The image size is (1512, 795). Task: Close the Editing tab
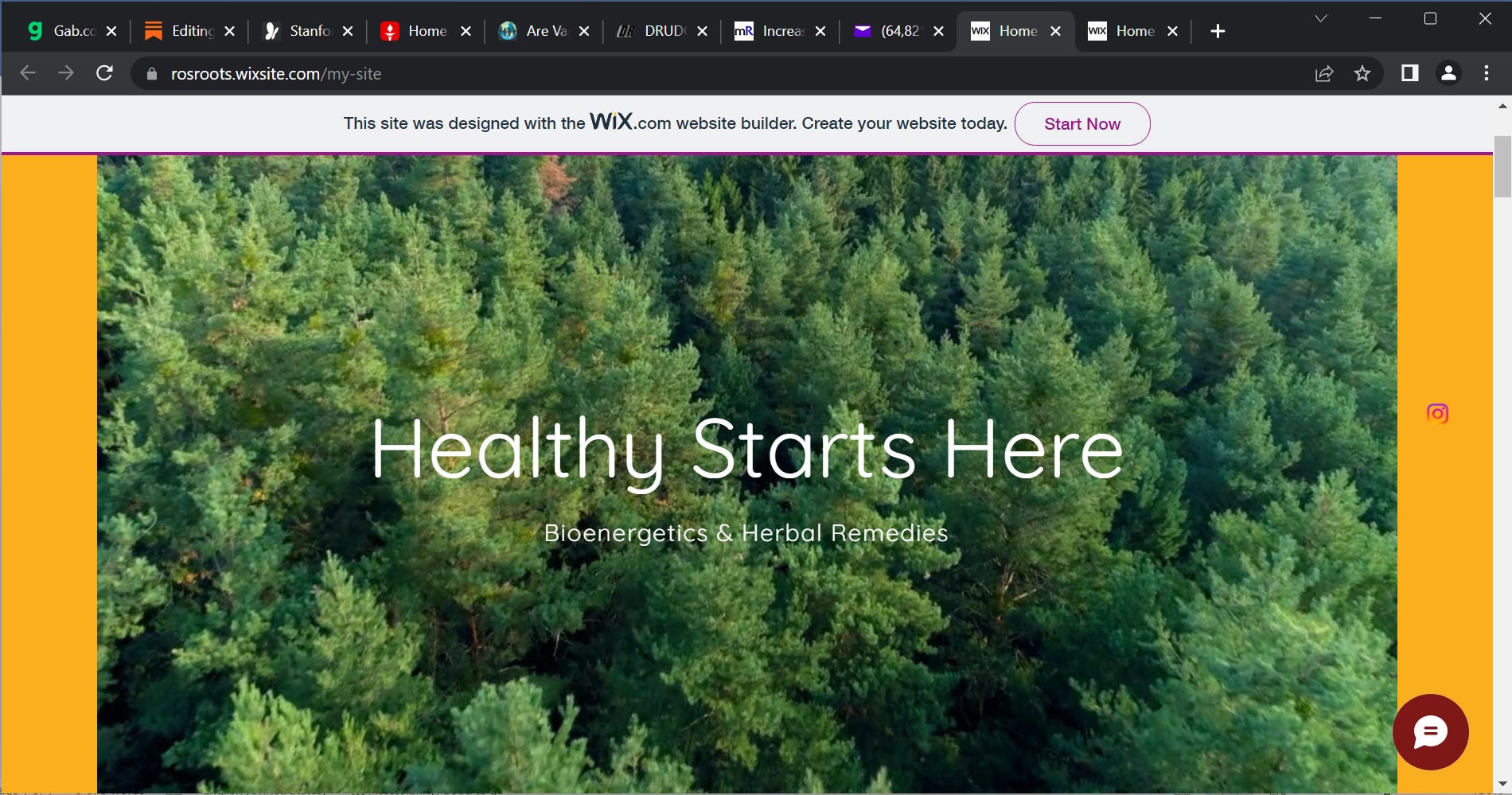coord(229,31)
